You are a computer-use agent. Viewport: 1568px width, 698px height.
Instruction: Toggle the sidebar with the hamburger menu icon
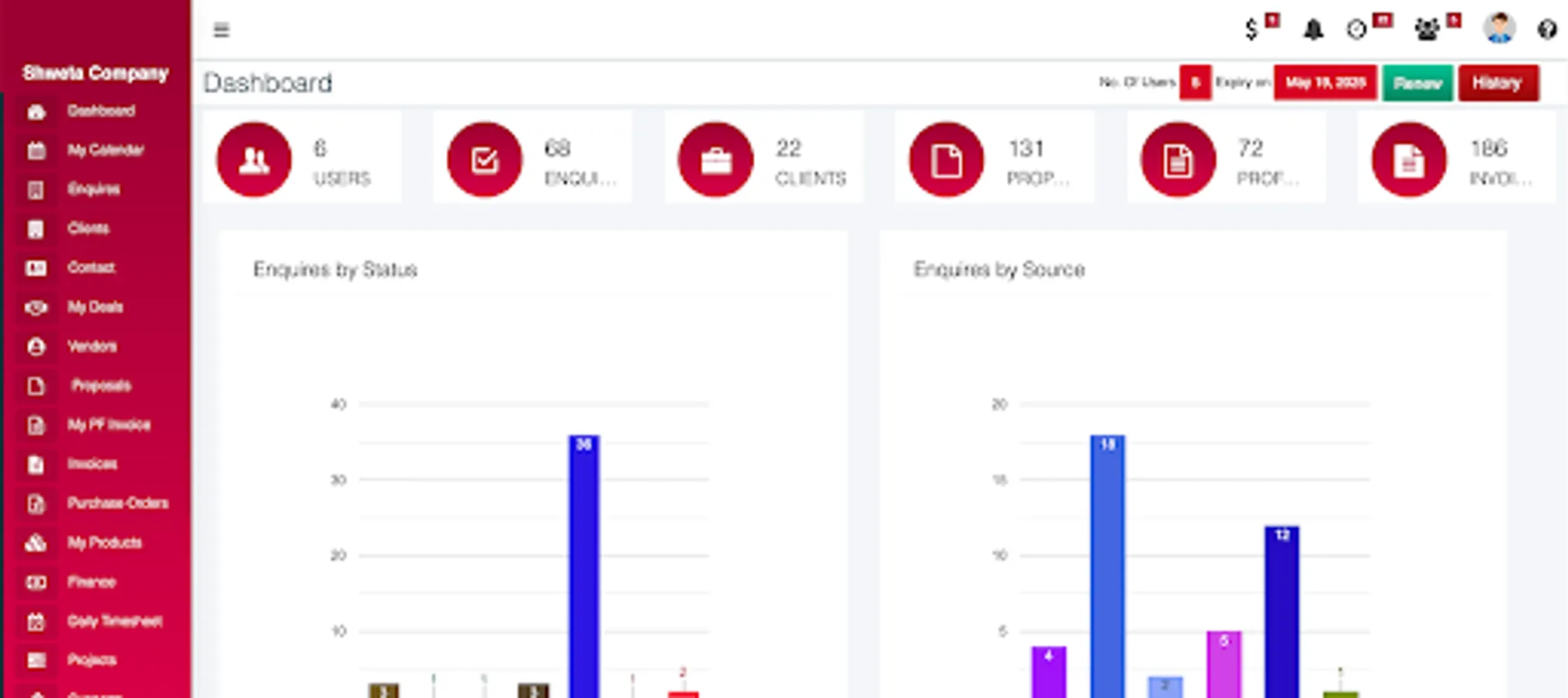pyautogui.click(x=221, y=30)
